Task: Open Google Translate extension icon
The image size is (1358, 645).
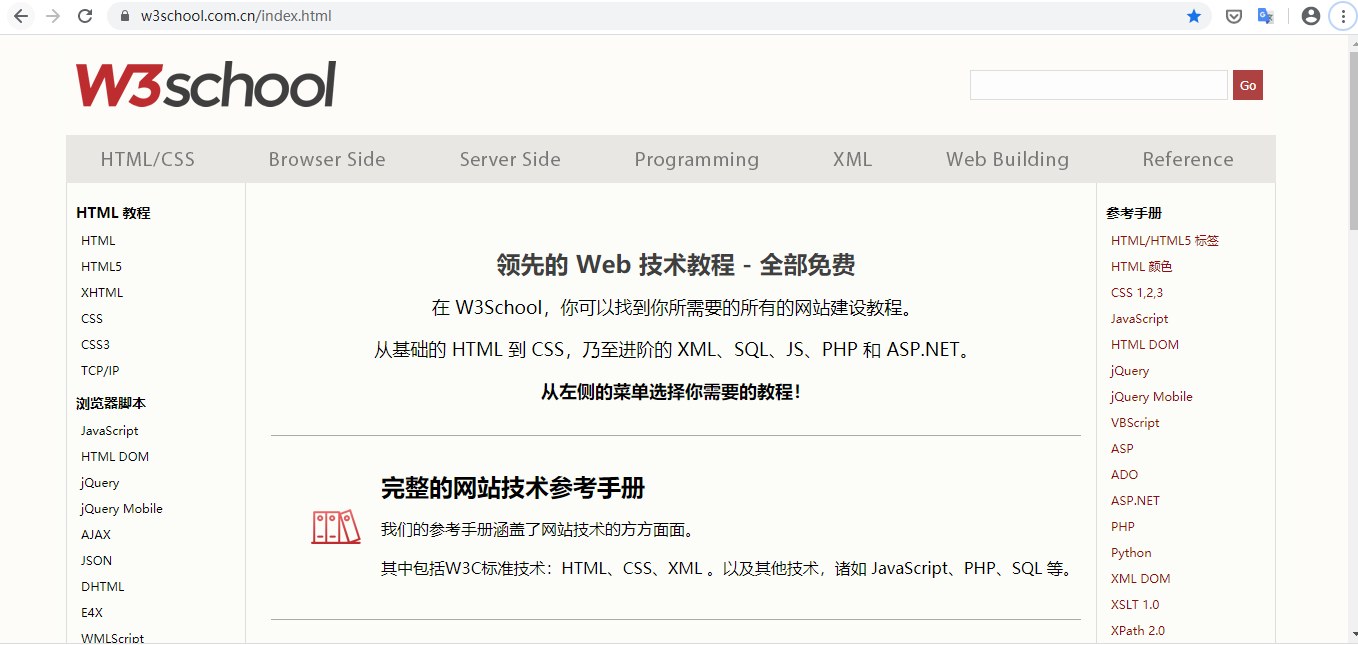Action: pos(1265,16)
